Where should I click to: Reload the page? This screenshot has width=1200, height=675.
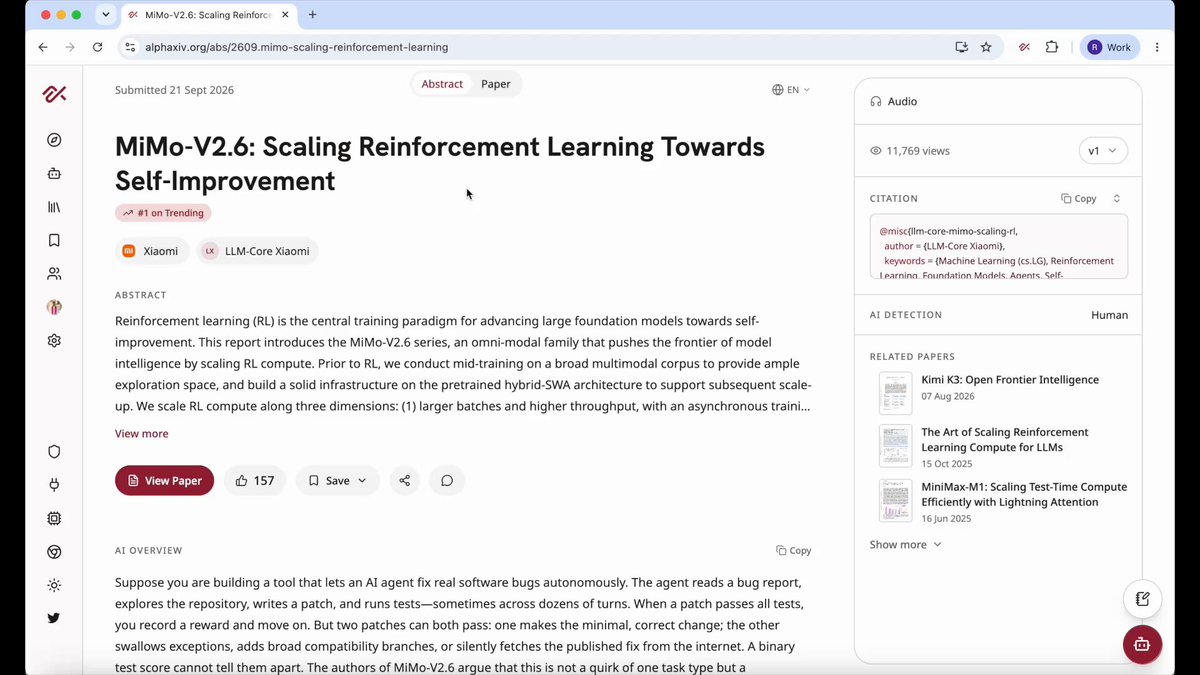(97, 47)
